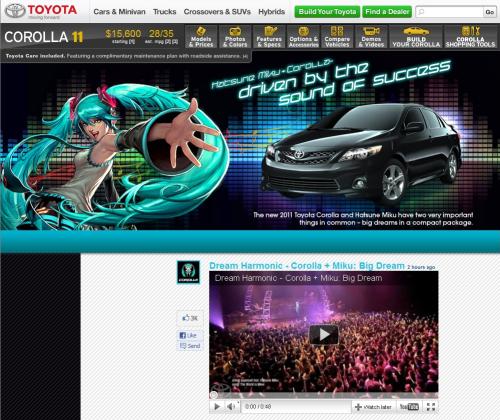
Task: Open Trucks menu
Action: (165, 12)
